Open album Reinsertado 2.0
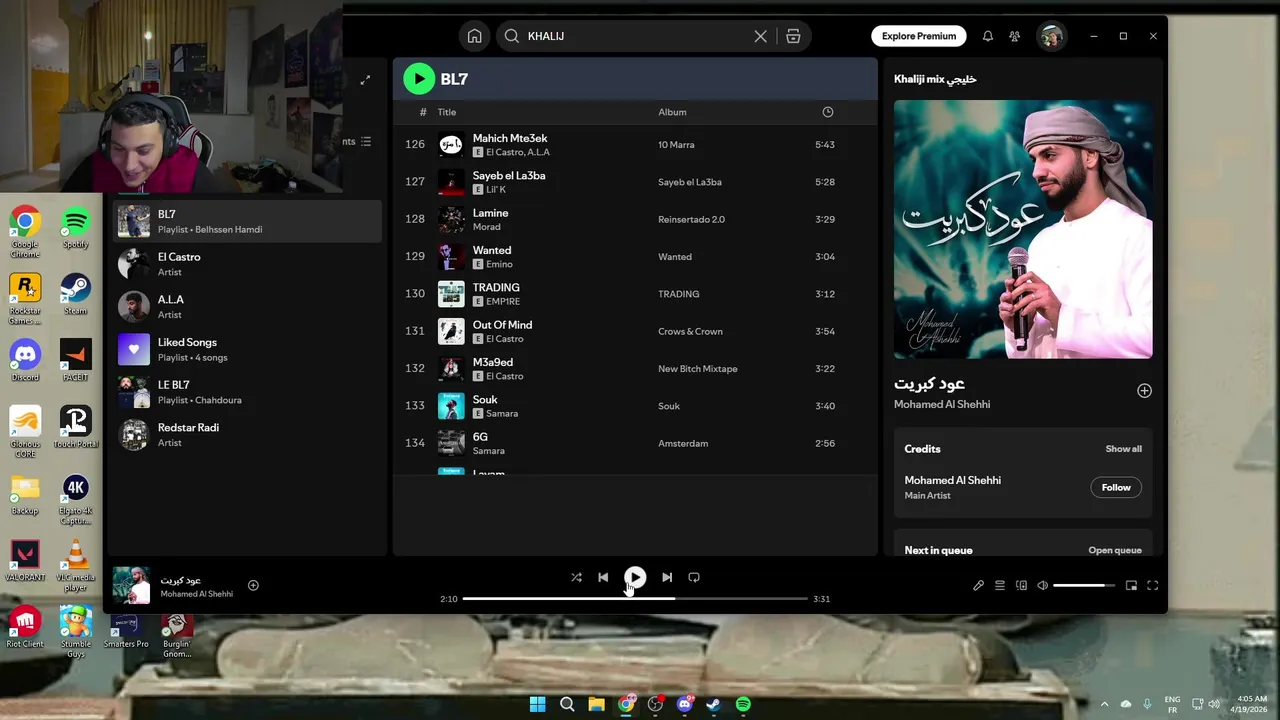Image resolution: width=1280 pixels, height=720 pixels. (691, 219)
